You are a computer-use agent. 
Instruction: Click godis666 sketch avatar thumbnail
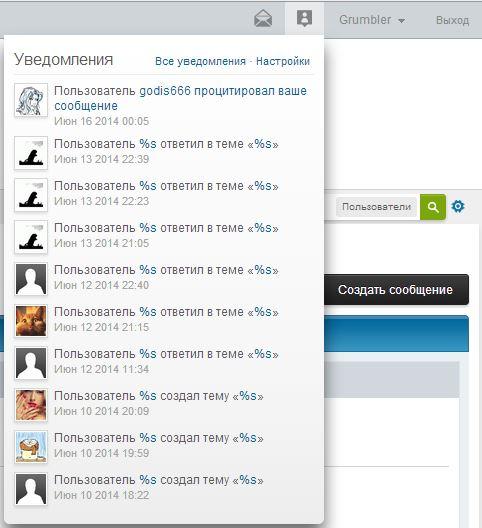click(x=31, y=100)
